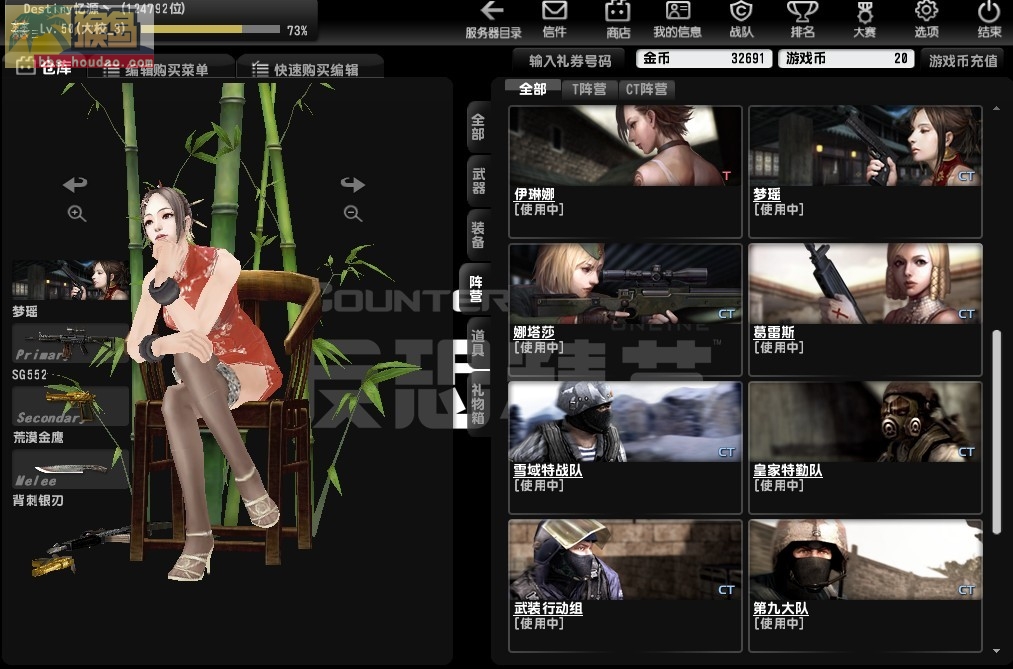Screen dimensions: 1013x669
Task: Click the 输入礼券号码 coupon button
Action: pos(570,61)
